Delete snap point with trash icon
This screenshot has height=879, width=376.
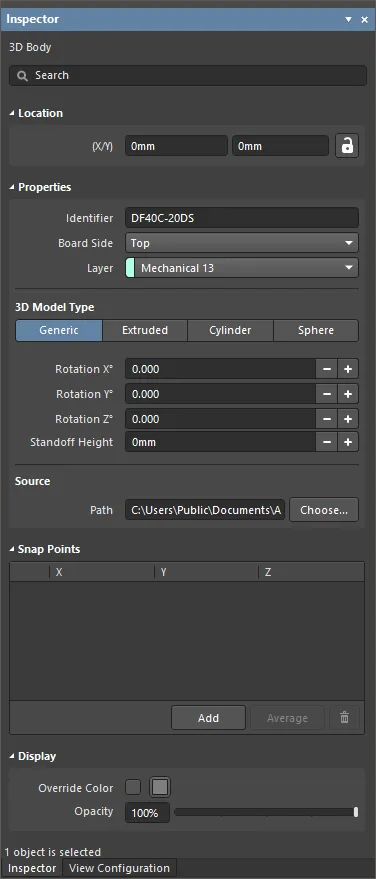345,718
